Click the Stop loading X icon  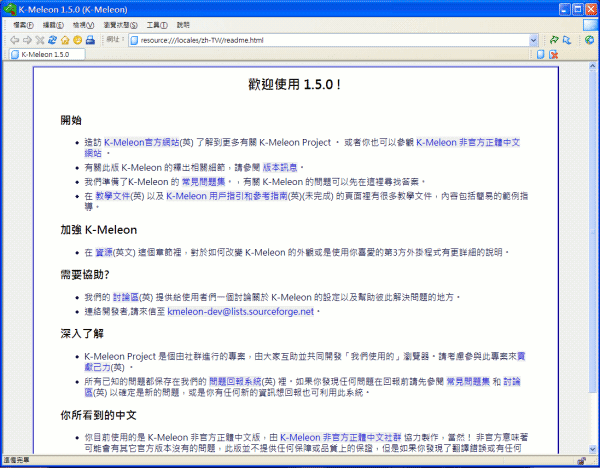click(x=40, y=40)
